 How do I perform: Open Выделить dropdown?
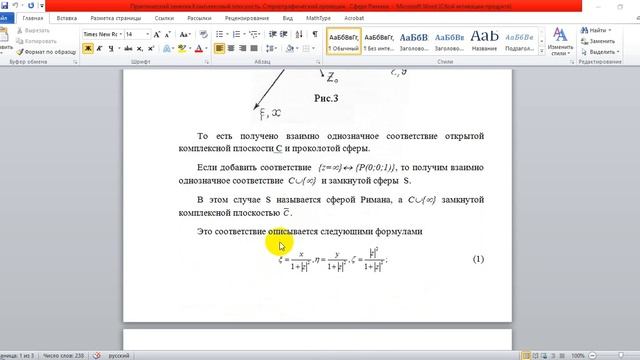tap(600, 52)
